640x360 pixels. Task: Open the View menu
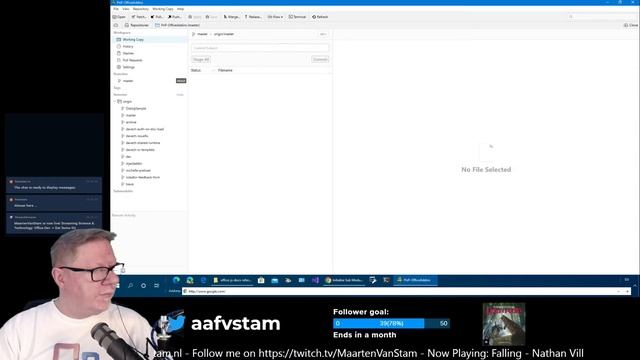coord(126,9)
